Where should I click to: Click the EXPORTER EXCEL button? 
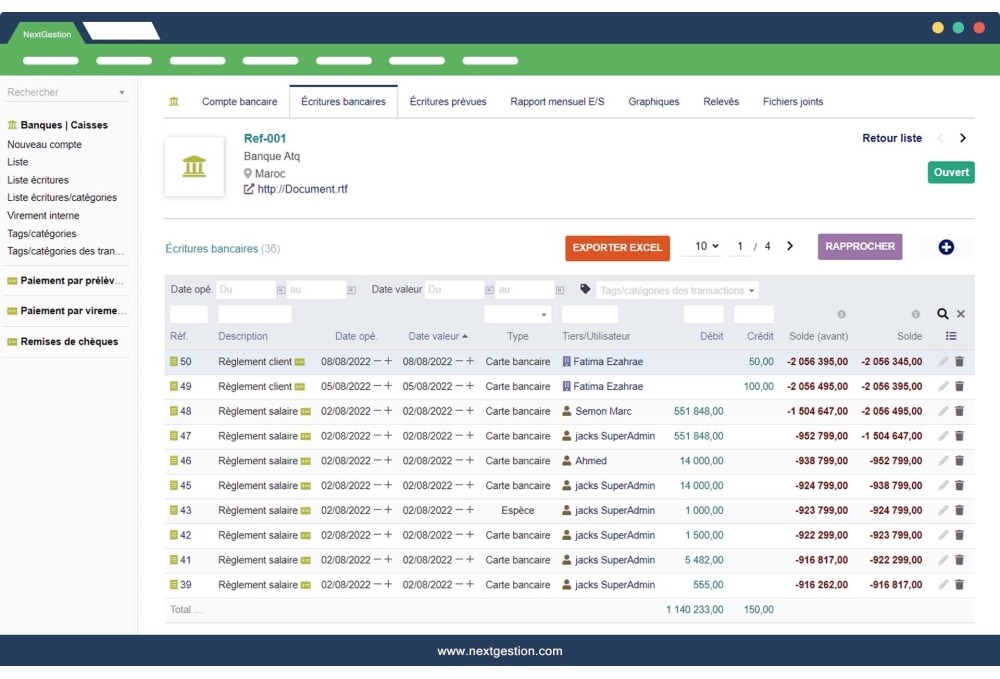pyautogui.click(x=617, y=245)
